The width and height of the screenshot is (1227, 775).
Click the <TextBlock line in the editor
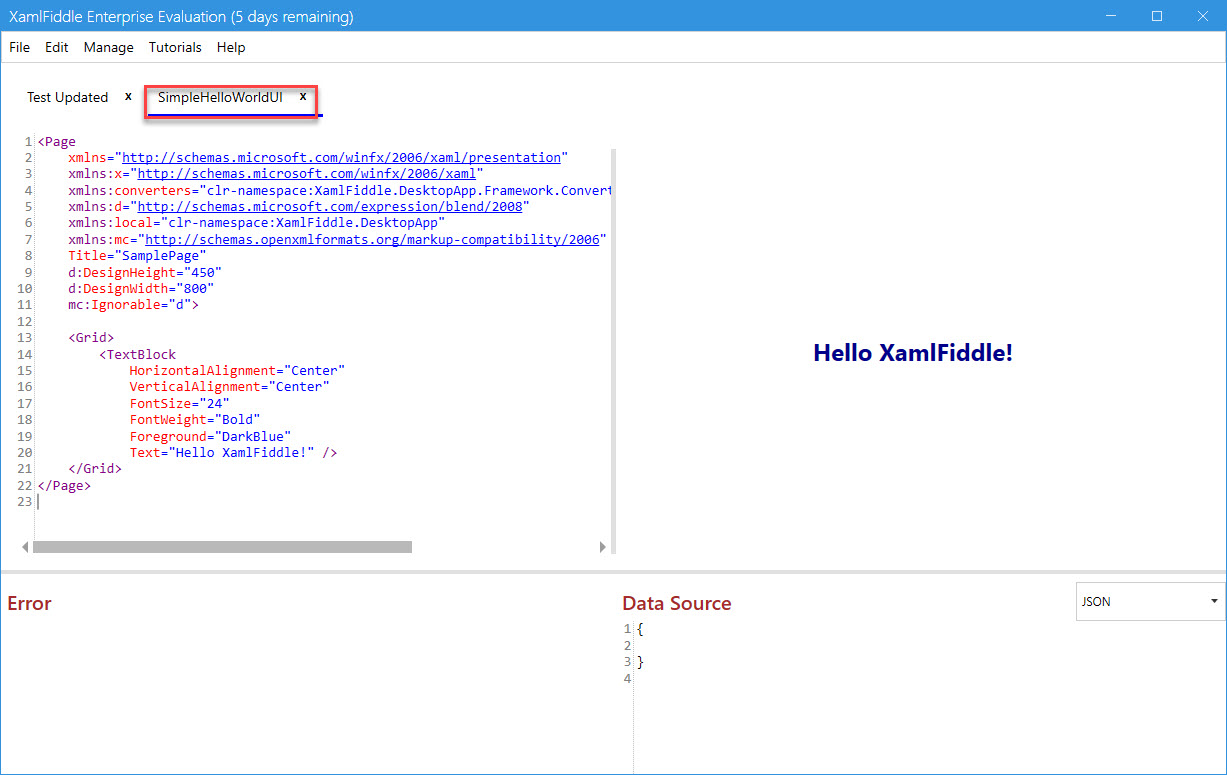[x=137, y=354]
